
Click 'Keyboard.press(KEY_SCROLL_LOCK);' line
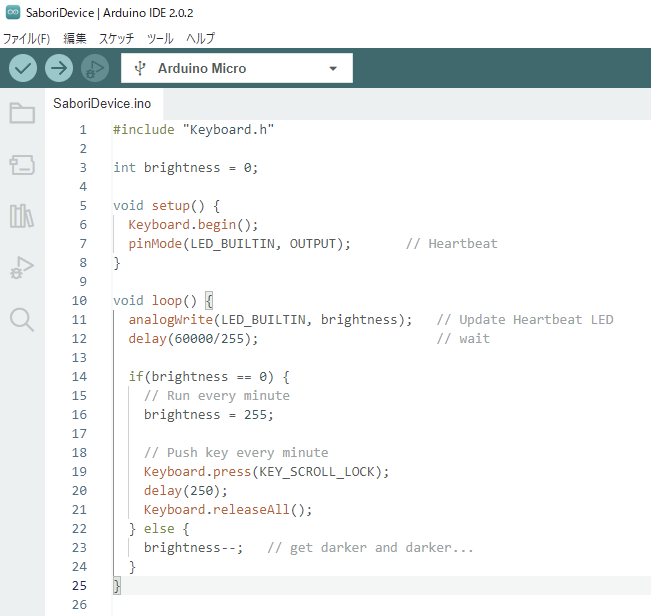point(267,472)
